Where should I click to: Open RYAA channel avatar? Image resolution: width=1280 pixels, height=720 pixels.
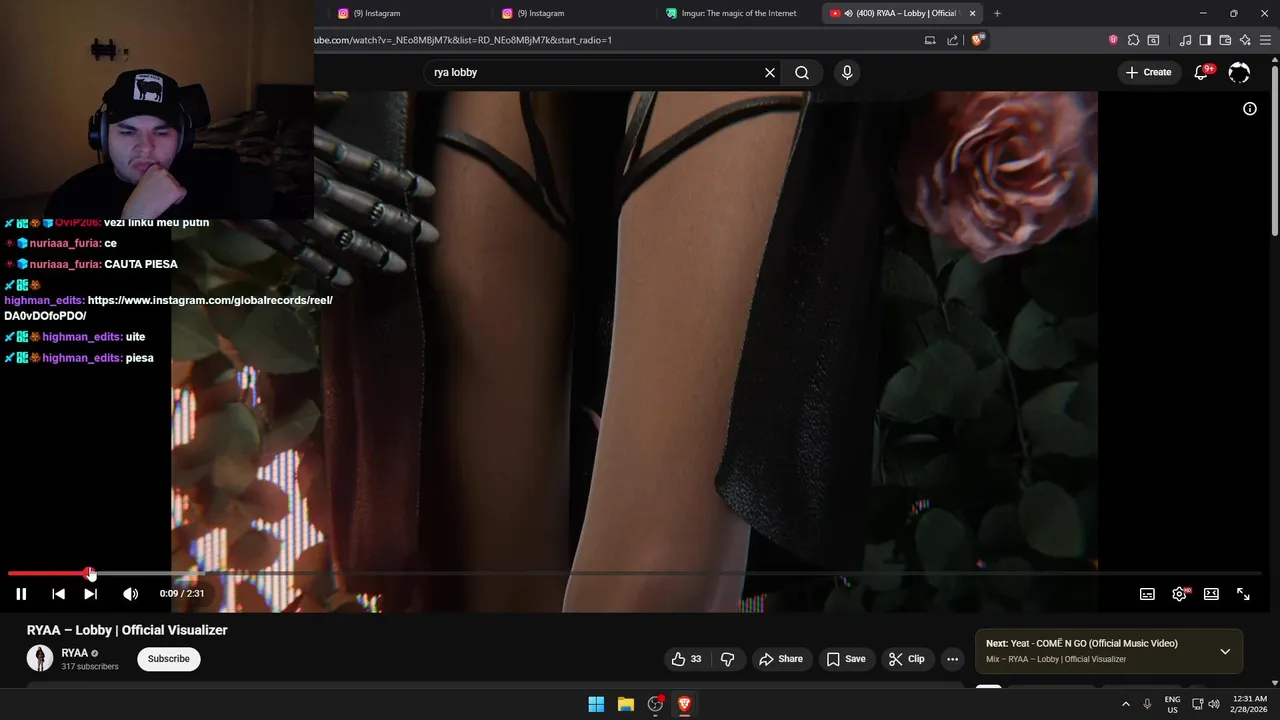coord(40,658)
